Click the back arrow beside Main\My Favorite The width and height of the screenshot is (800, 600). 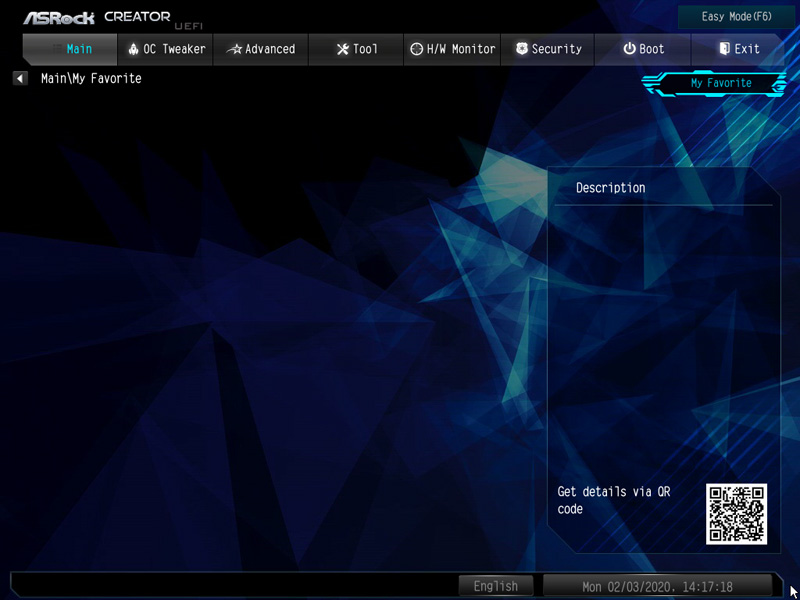20,79
